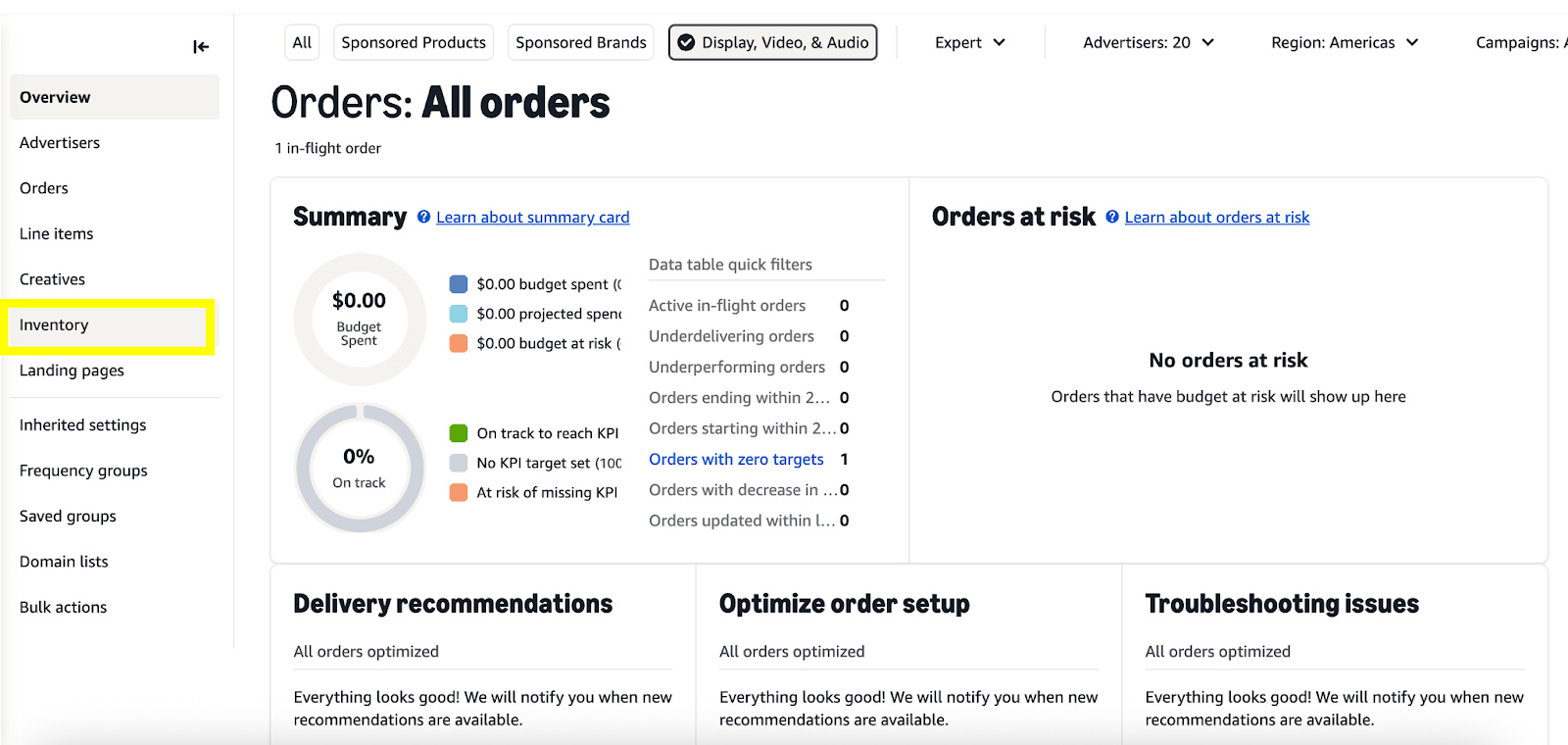1568x745 pixels.
Task: Click the 0% On track donut chart
Action: [360, 469]
